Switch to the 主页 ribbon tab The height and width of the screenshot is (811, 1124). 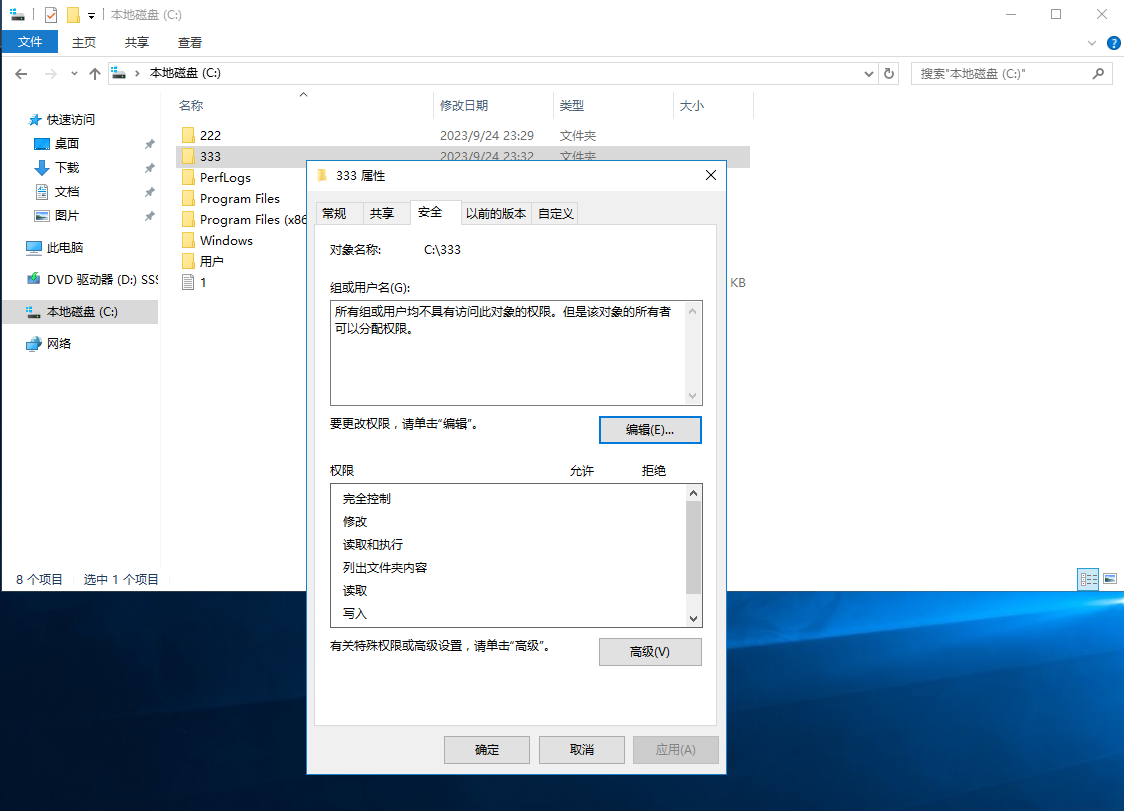84,42
